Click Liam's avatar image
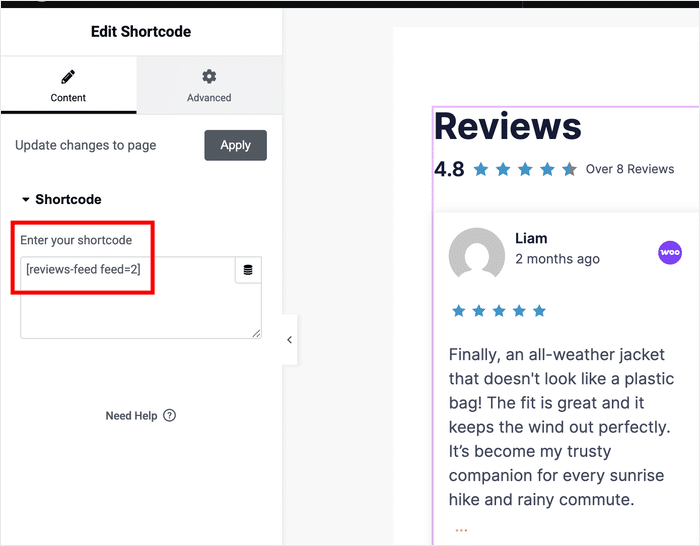The height and width of the screenshot is (546, 700). [x=476, y=253]
